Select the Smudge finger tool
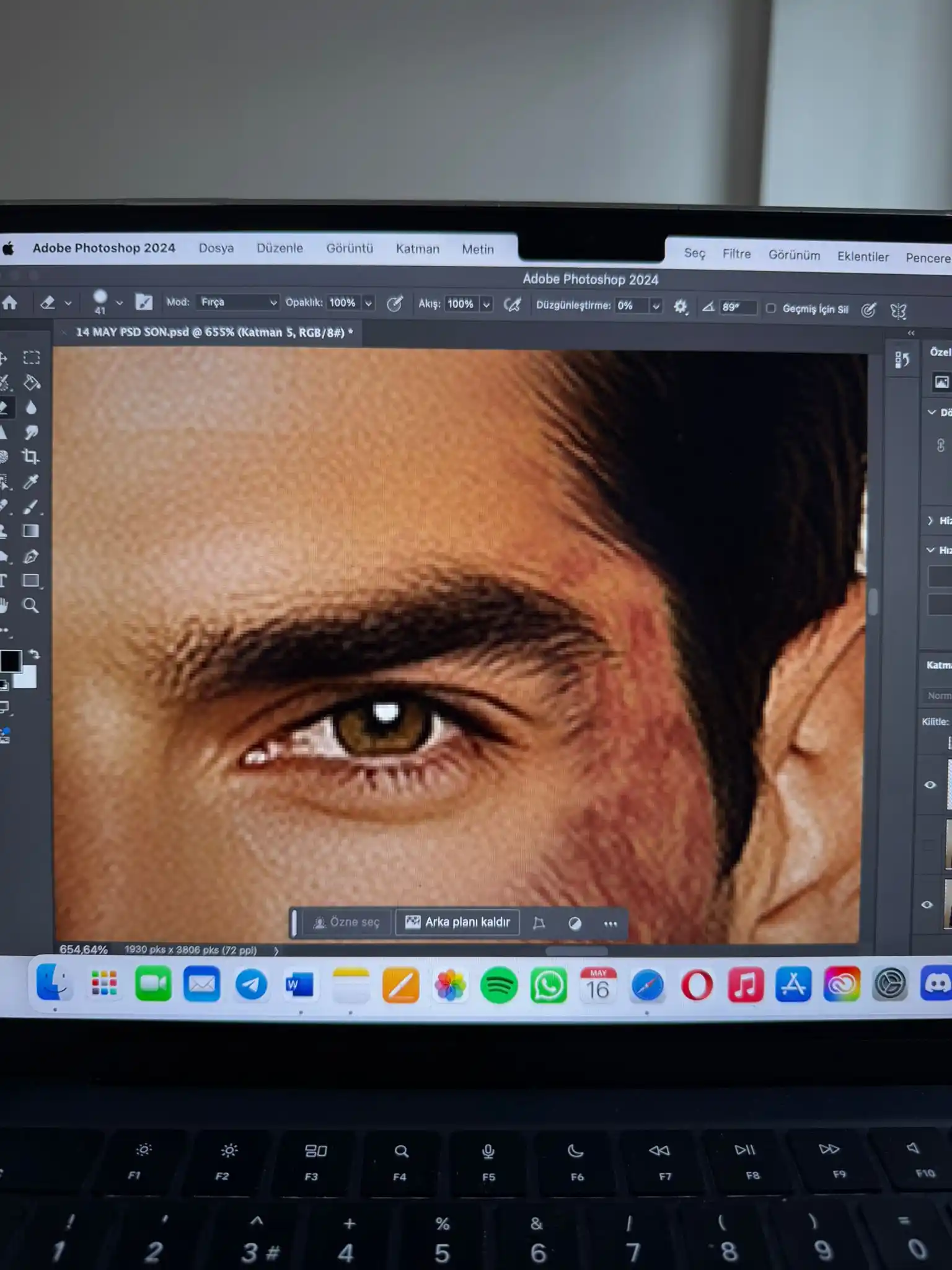952x1270 pixels. [x=31, y=432]
